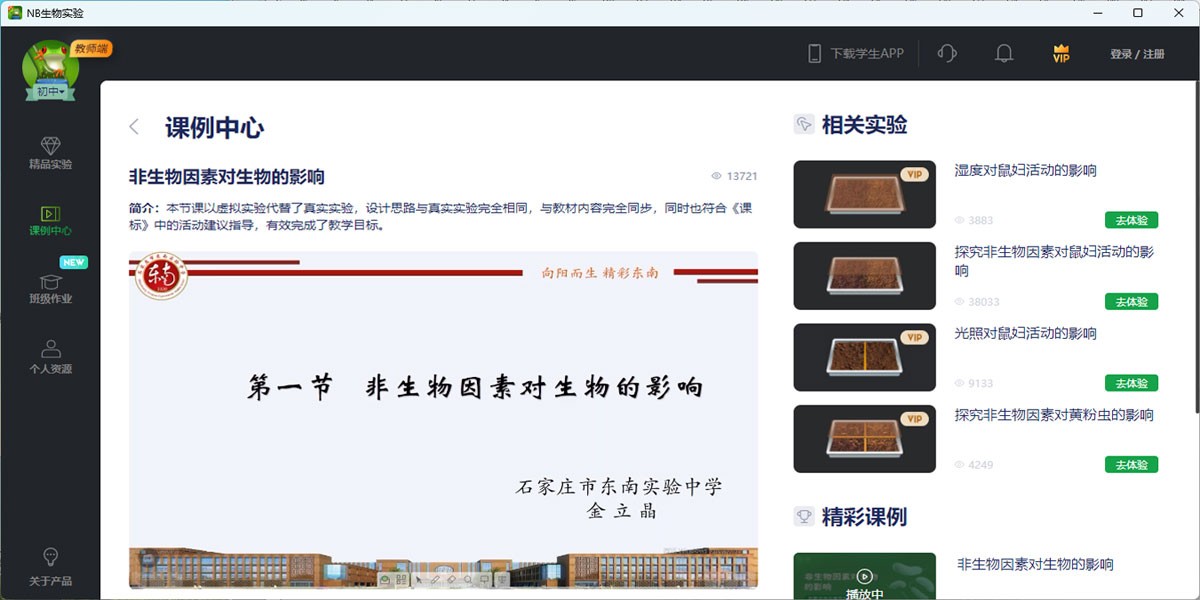Open 关于产品 lightbulb icon
This screenshot has width=1200, height=600.
(50, 566)
